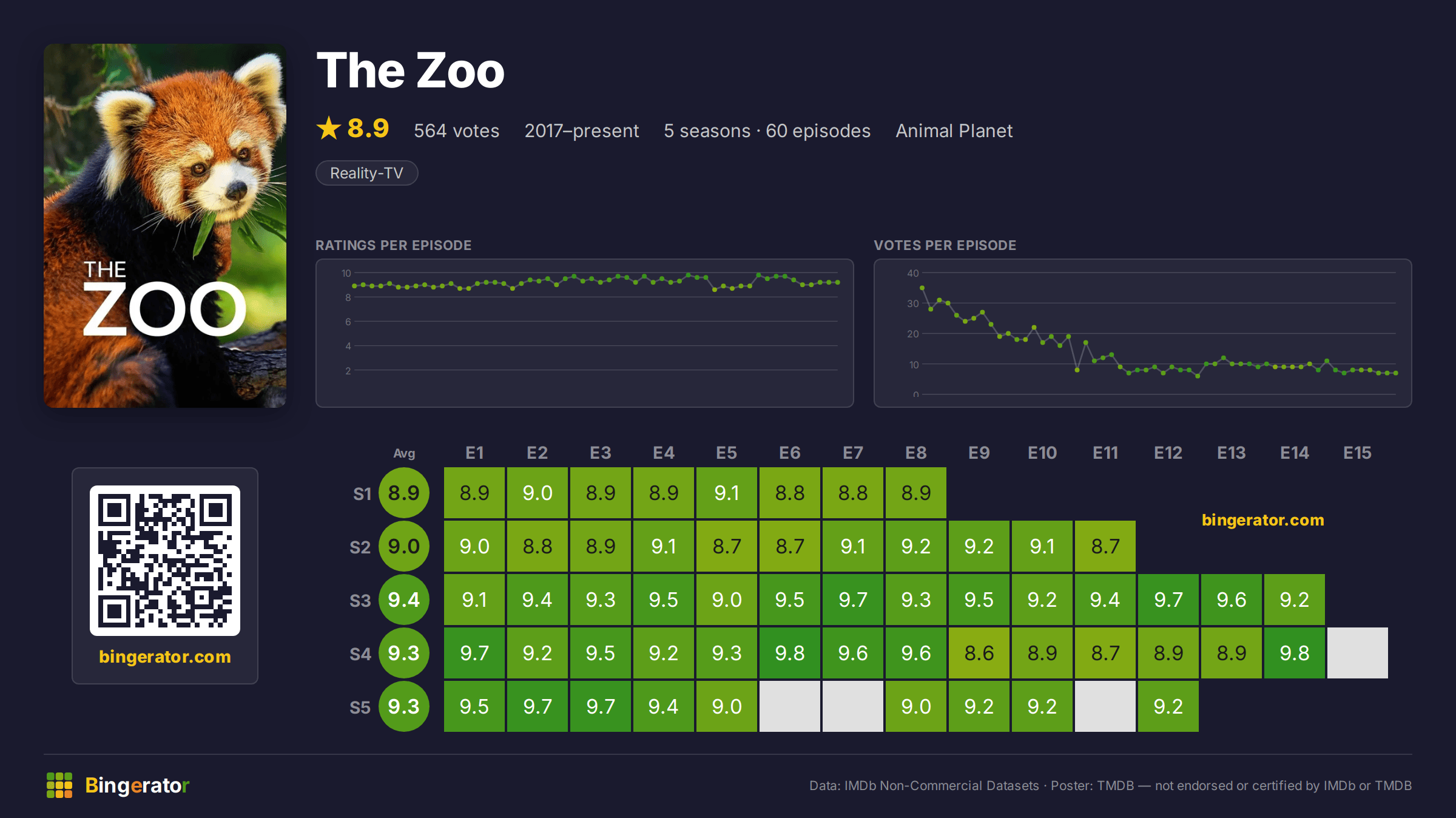
Task: Click the S4 average 9.3 circle
Action: [404, 653]
